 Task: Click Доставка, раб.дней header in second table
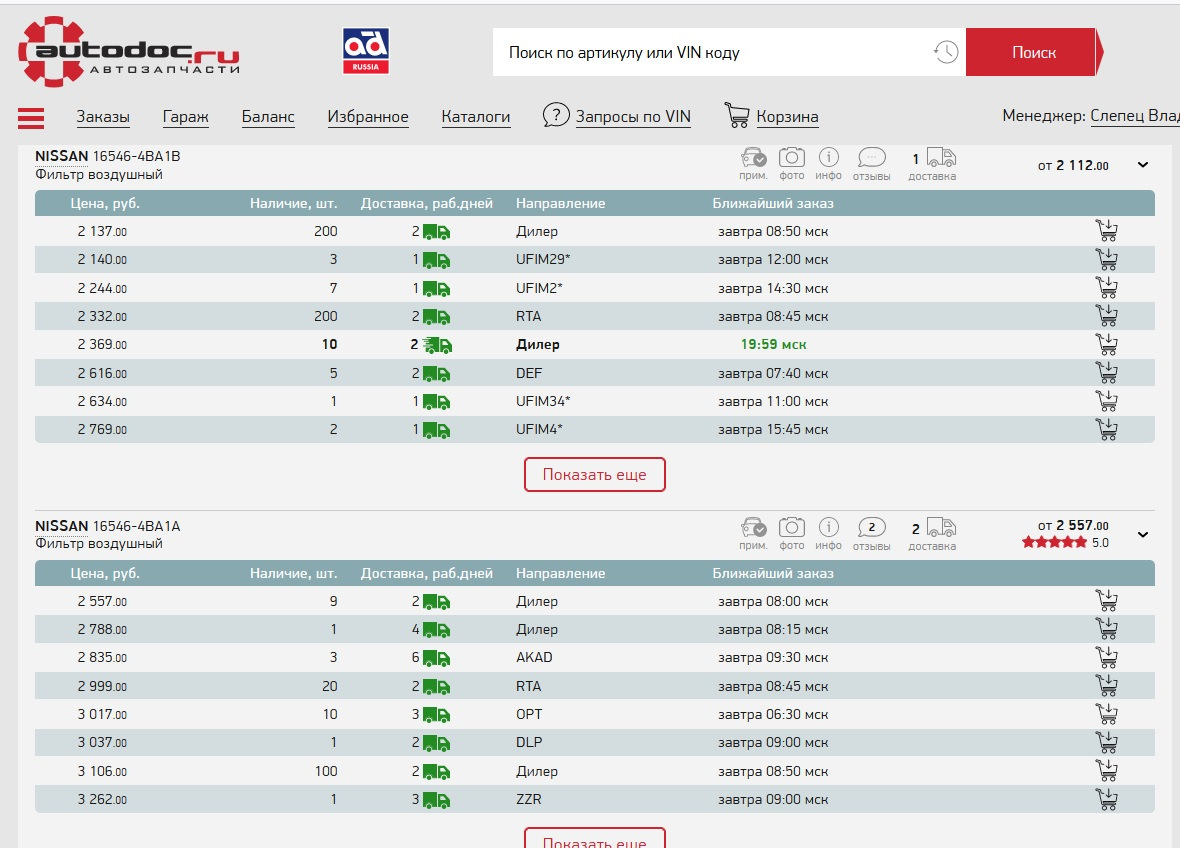[427, 573]
